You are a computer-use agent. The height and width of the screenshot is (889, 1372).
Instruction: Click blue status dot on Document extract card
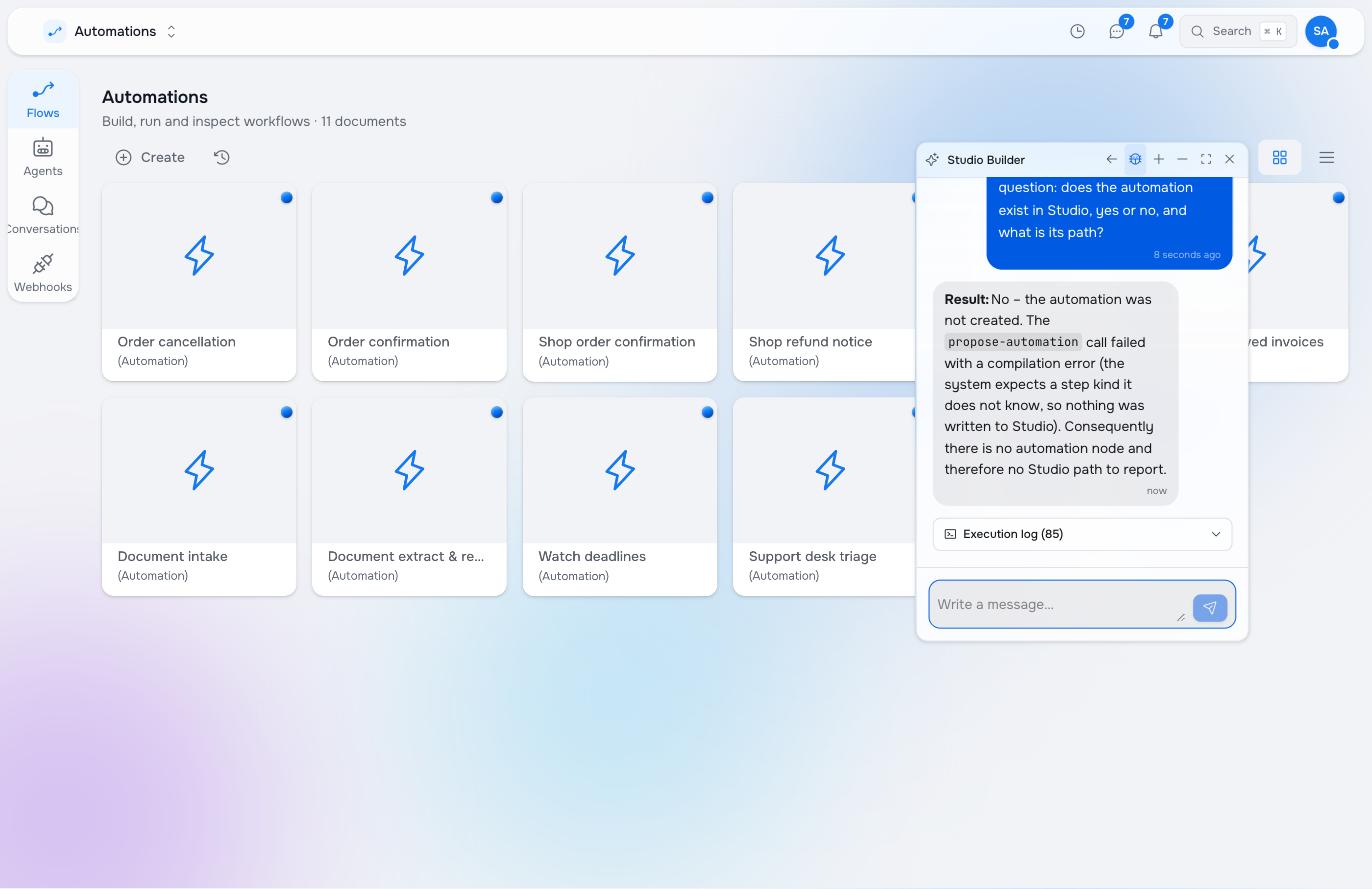pyautogui.click(x=497, y=412)
